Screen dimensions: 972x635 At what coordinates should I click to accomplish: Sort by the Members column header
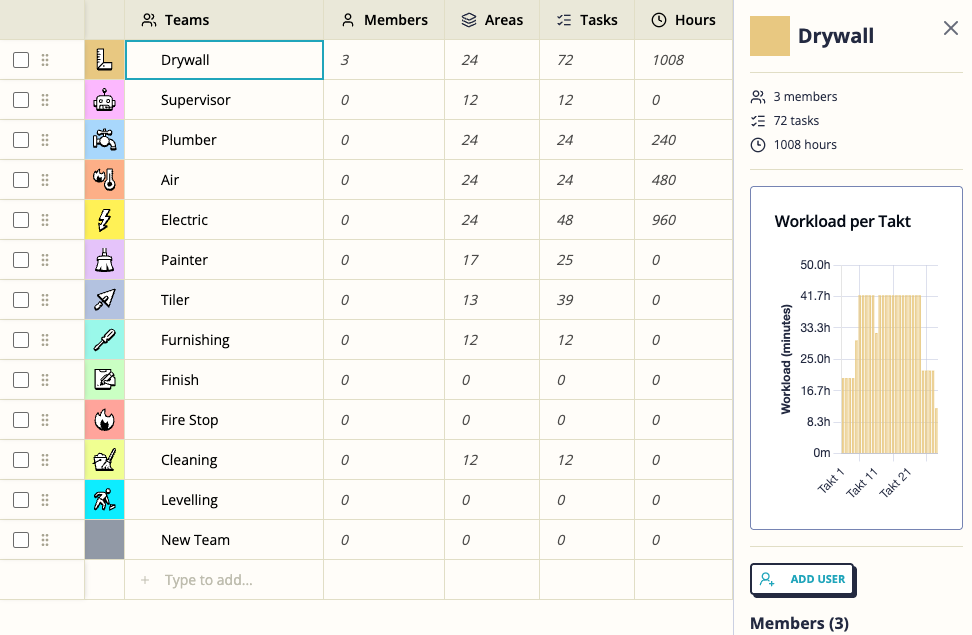384,20
